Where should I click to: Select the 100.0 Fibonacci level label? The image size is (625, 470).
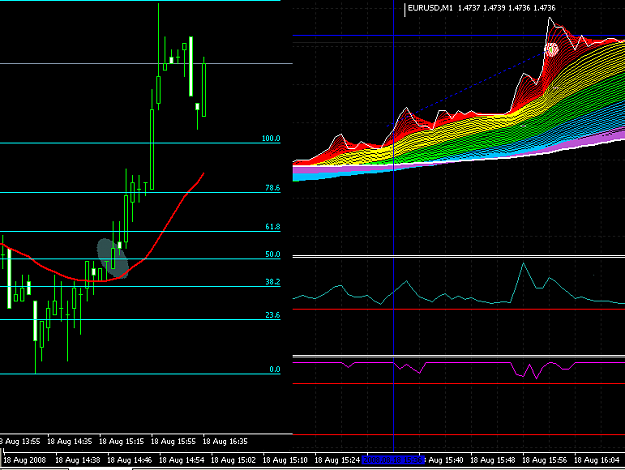(x=271, y=138)
